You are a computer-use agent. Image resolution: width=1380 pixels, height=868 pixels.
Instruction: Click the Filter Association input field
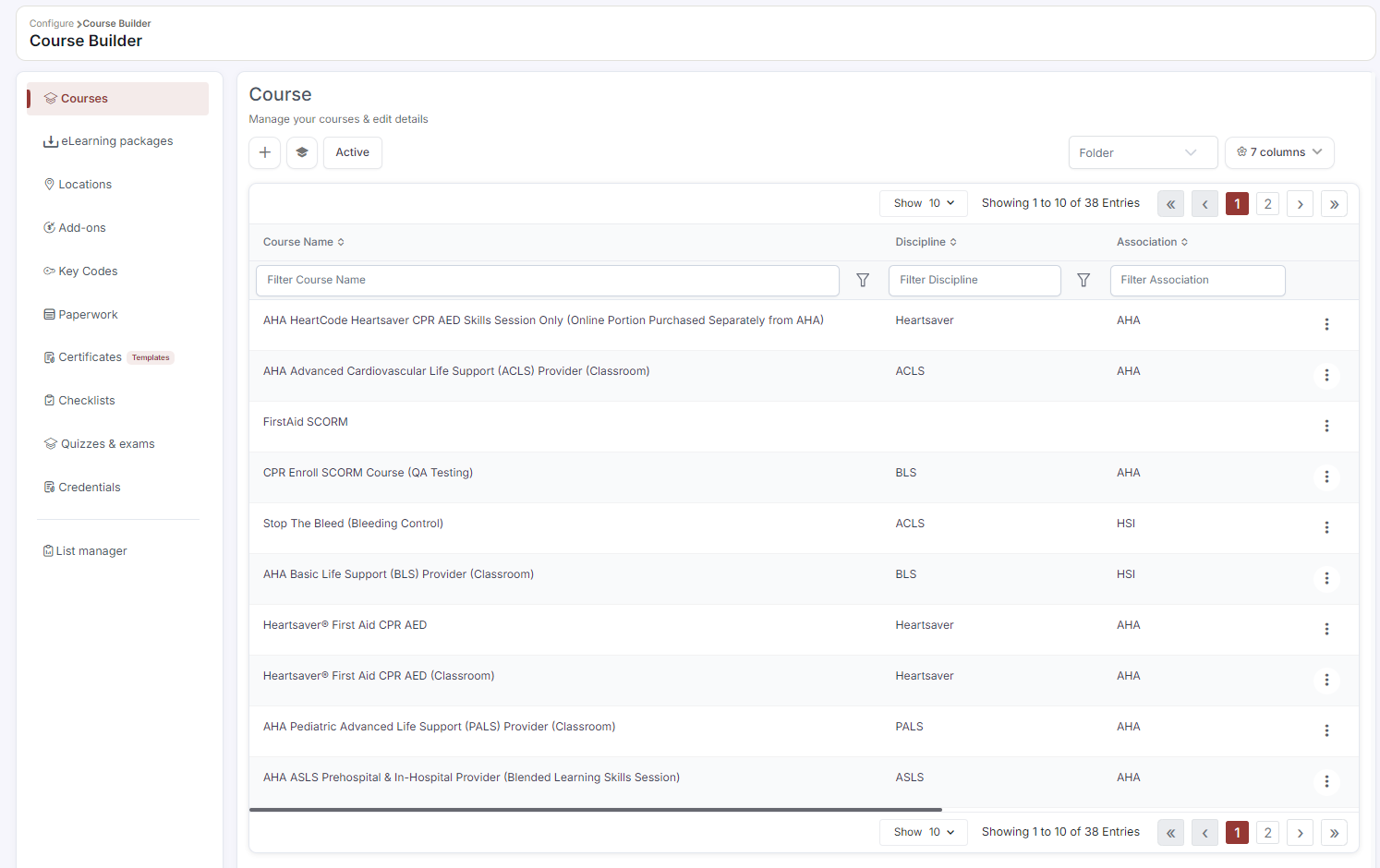point(1198,281)
